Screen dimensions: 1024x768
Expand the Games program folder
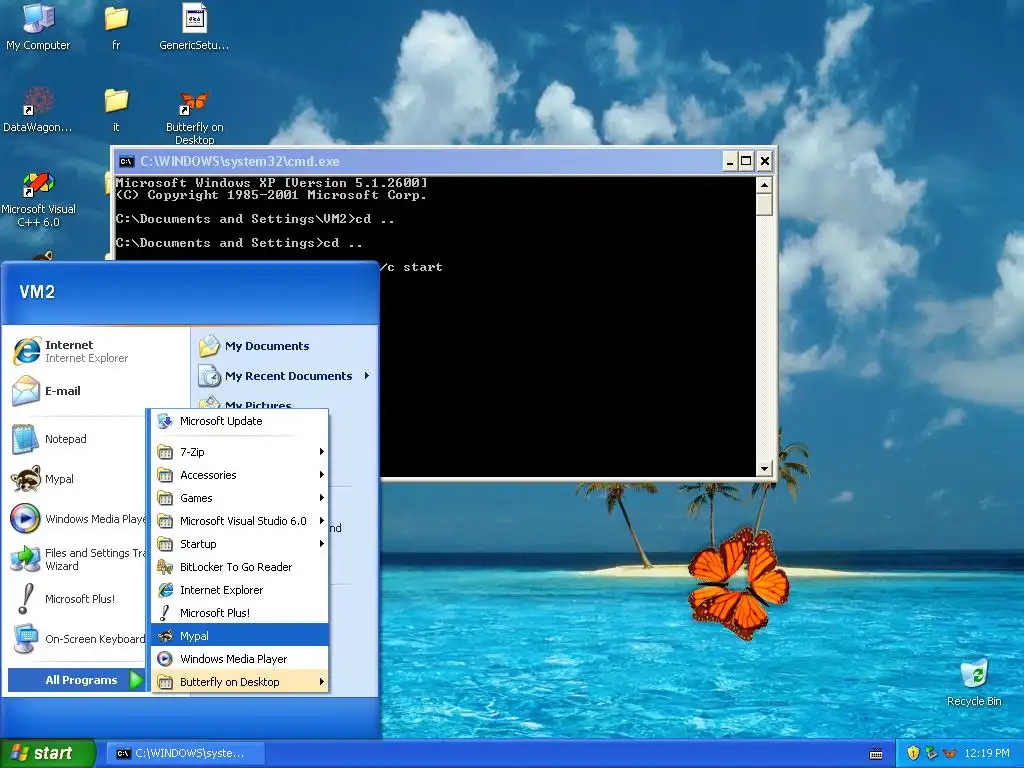click(x=240, y=498)
